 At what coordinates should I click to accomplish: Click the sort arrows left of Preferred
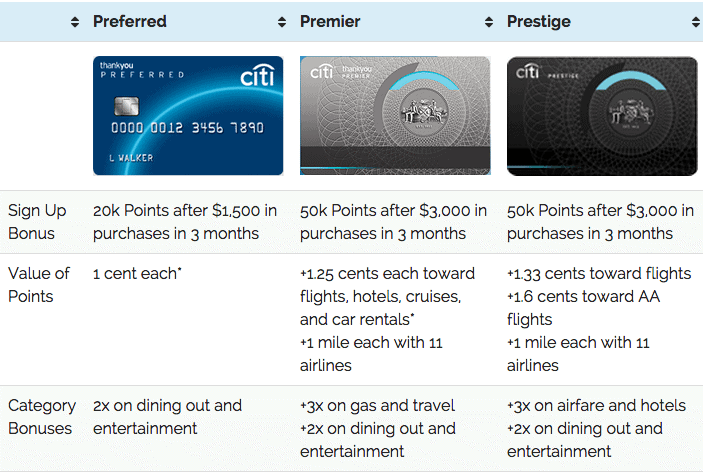75,22
